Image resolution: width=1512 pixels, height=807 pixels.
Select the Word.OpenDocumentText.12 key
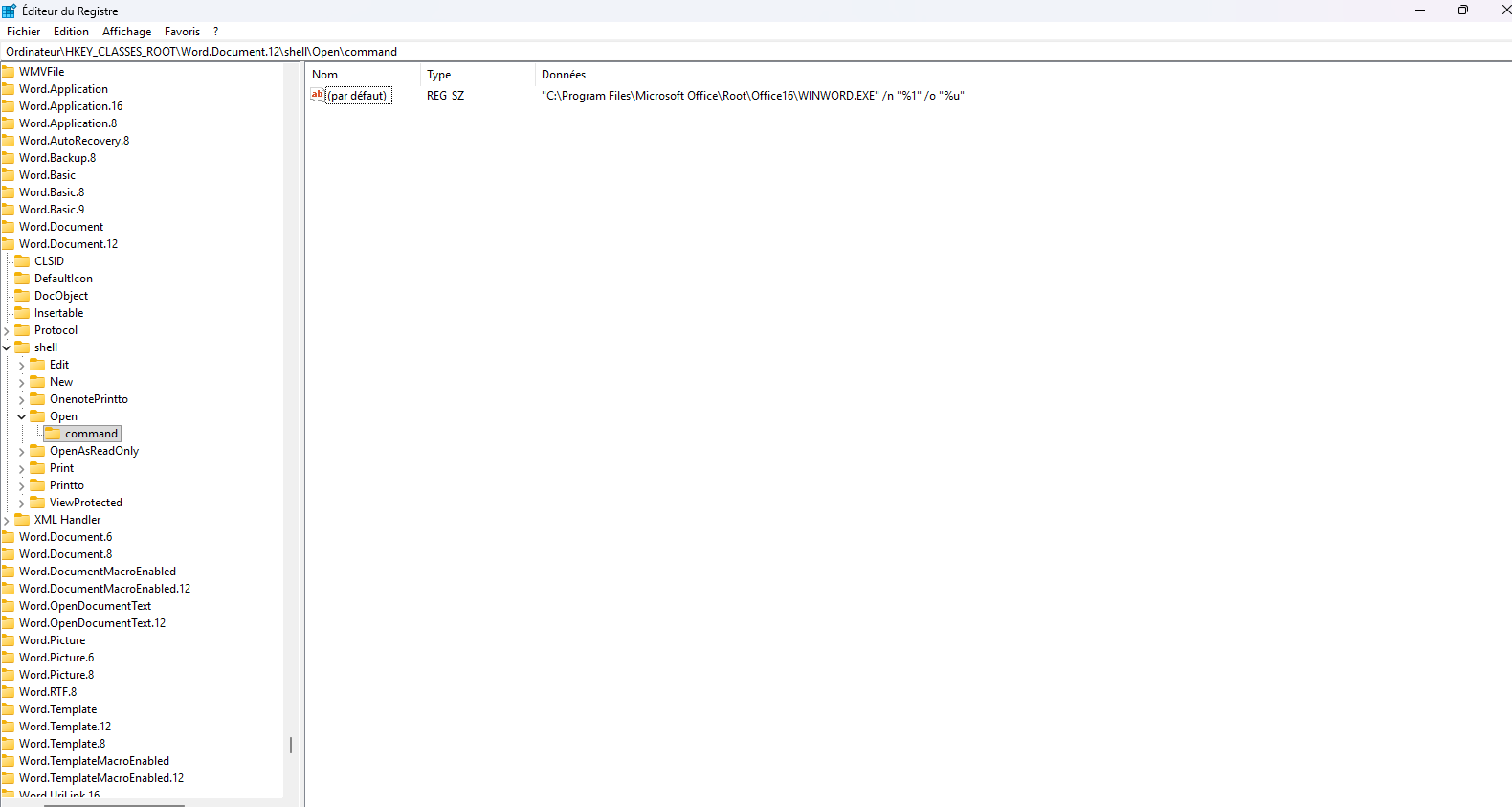click(x=92, y=623)
